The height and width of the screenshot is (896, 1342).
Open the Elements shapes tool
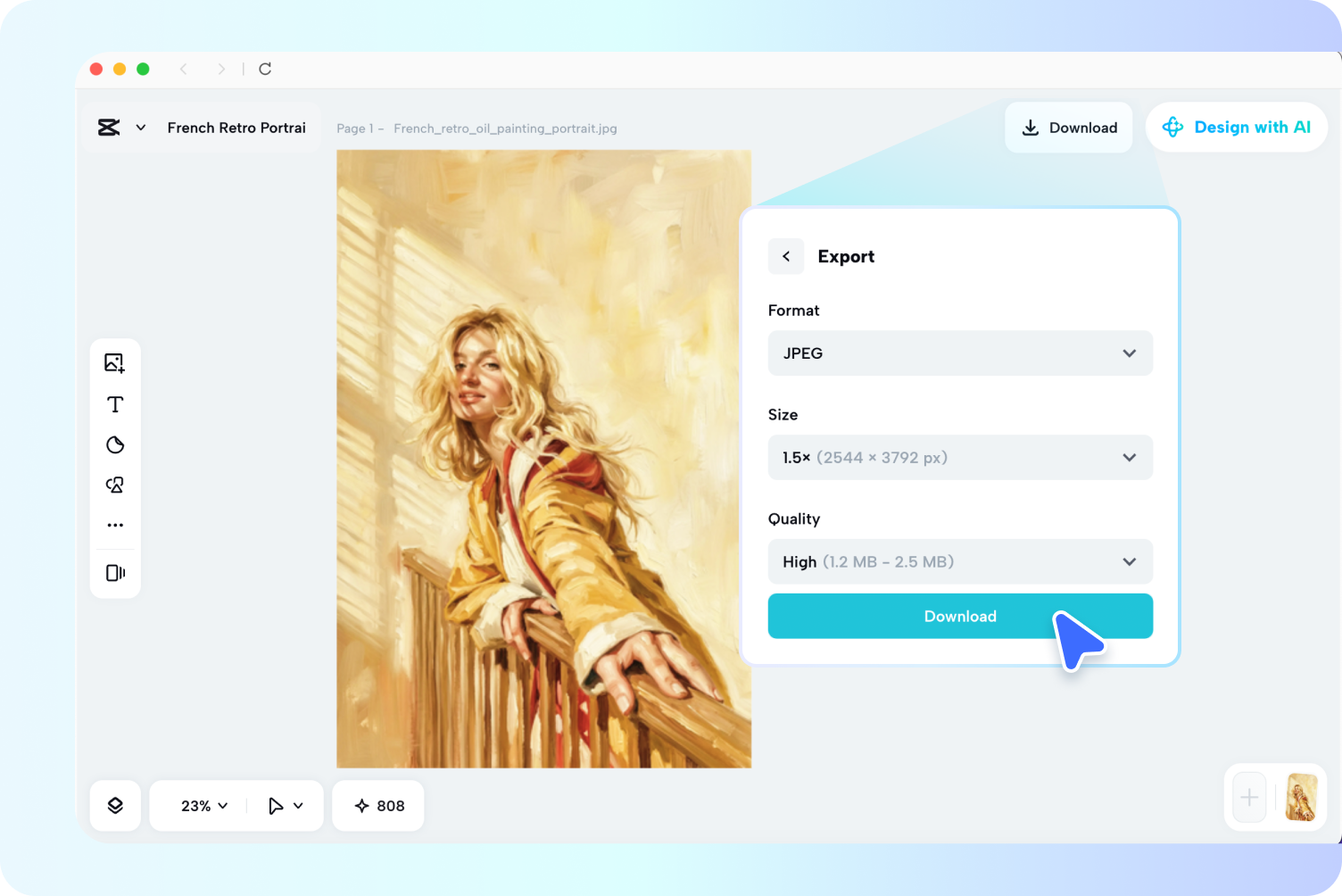click(114, 485)
